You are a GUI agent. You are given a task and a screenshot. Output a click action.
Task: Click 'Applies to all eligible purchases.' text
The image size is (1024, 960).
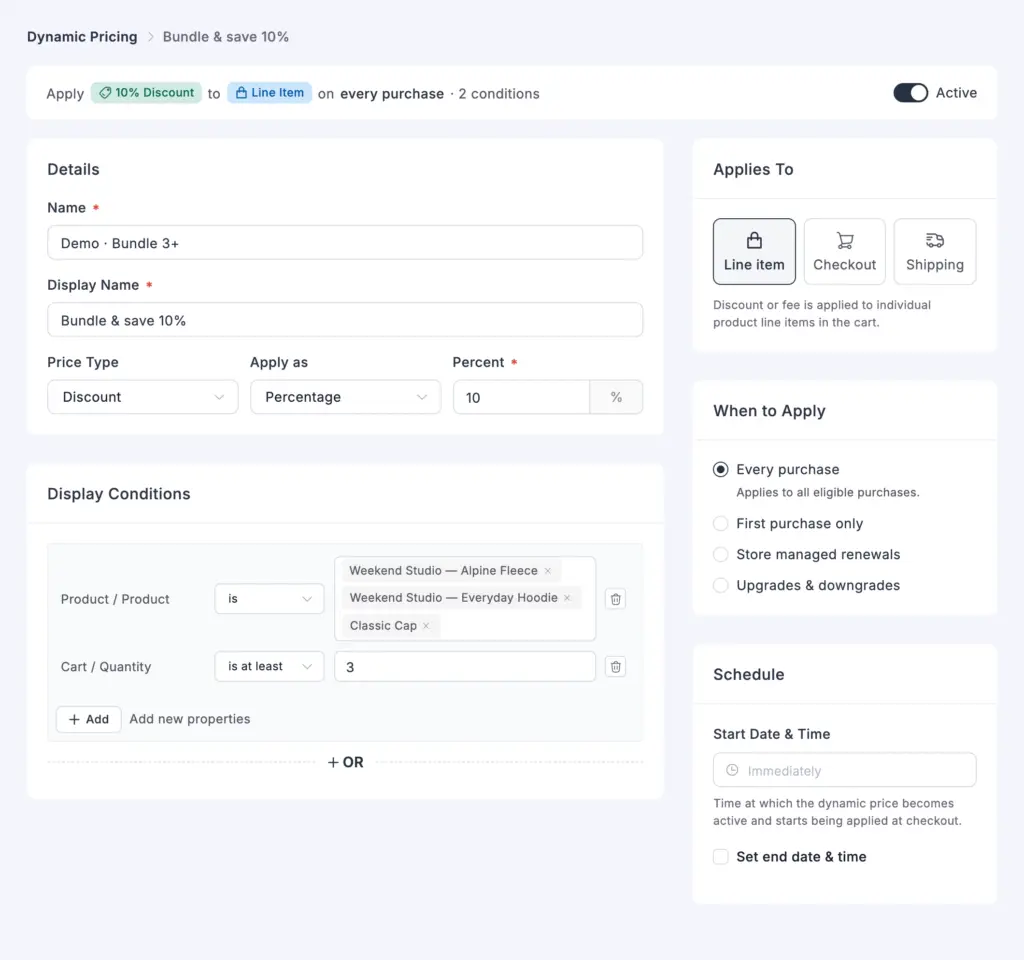click(x=827, y=492)
